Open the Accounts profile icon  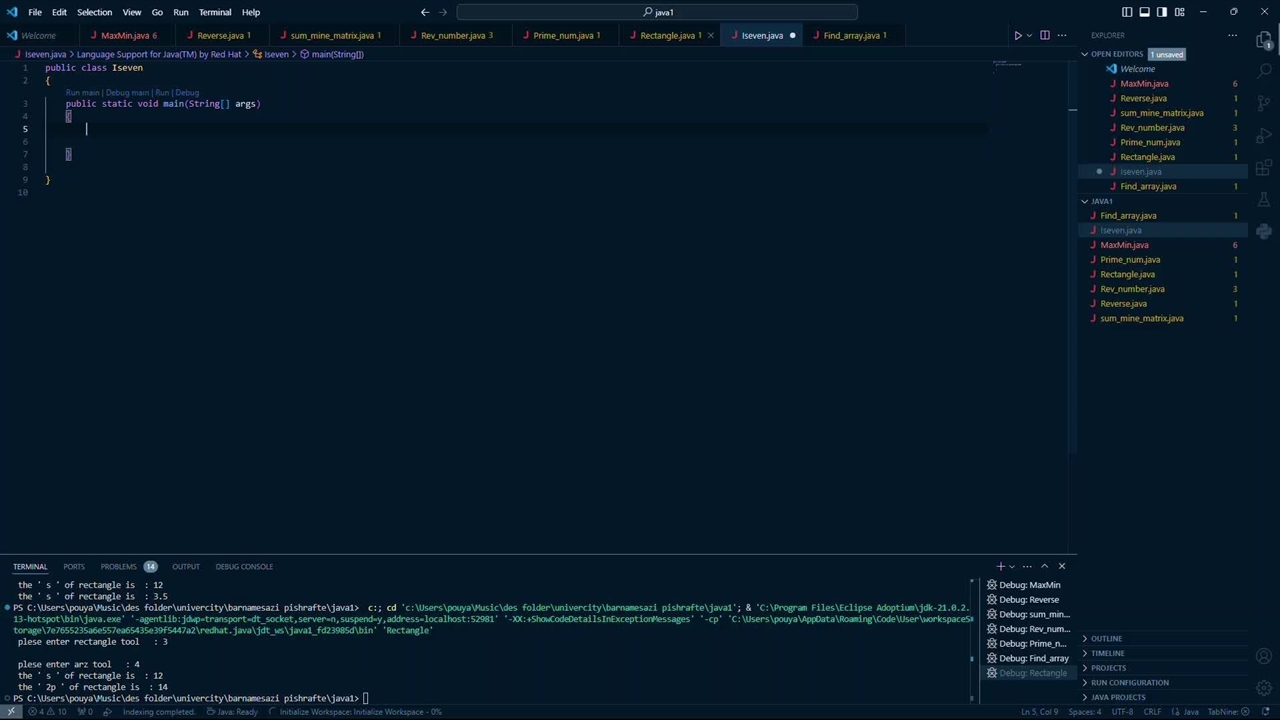[x=1264, y=657]
